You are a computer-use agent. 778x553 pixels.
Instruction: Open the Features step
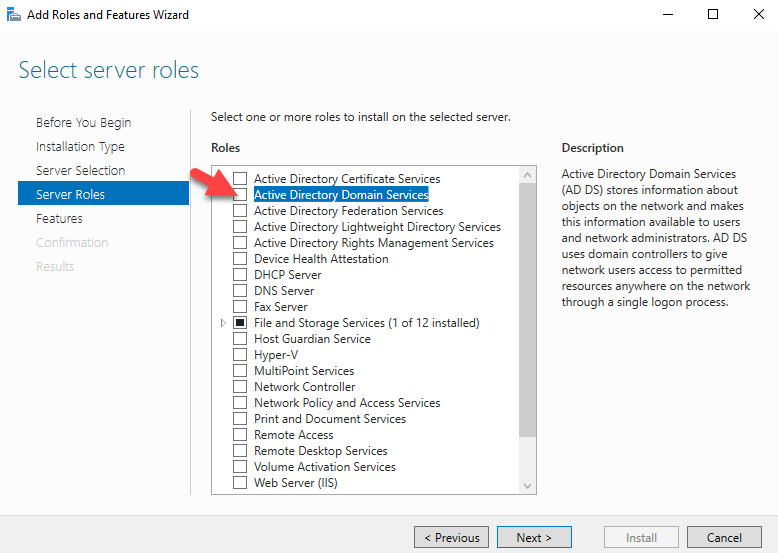tap(59, 219)
